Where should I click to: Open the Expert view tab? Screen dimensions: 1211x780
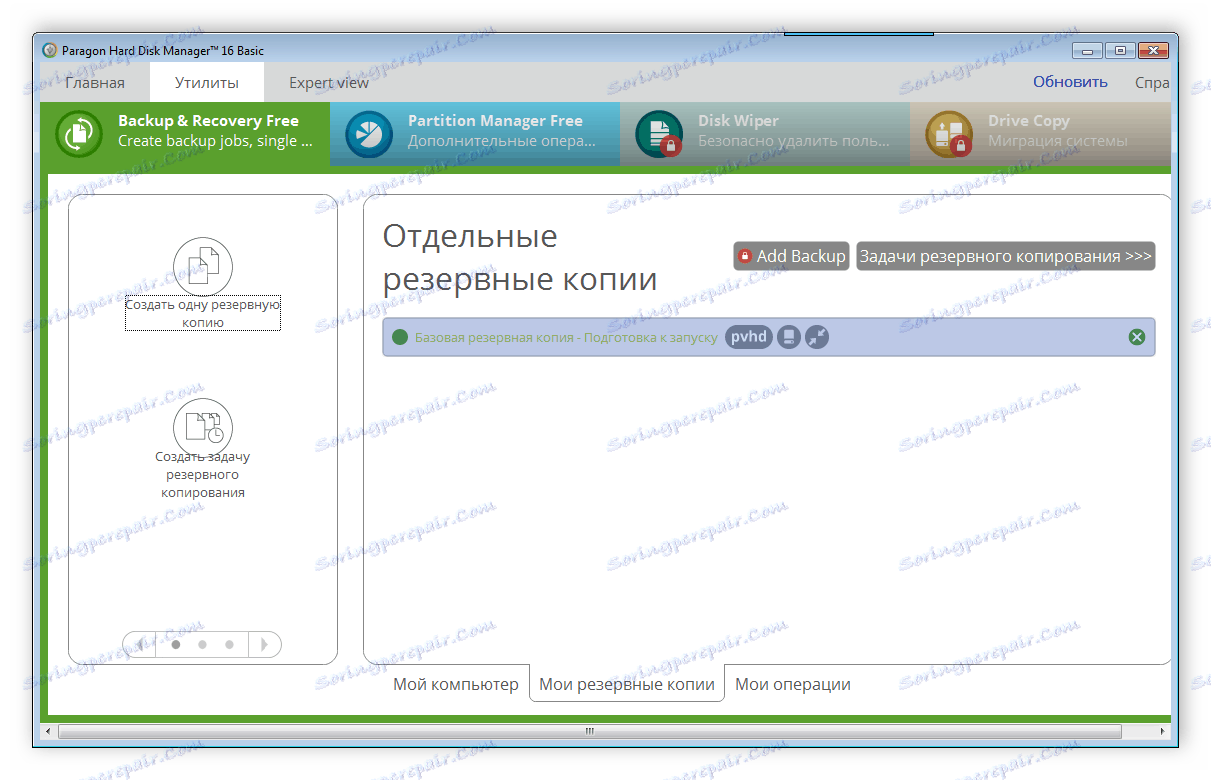click(x=329, y=83)
